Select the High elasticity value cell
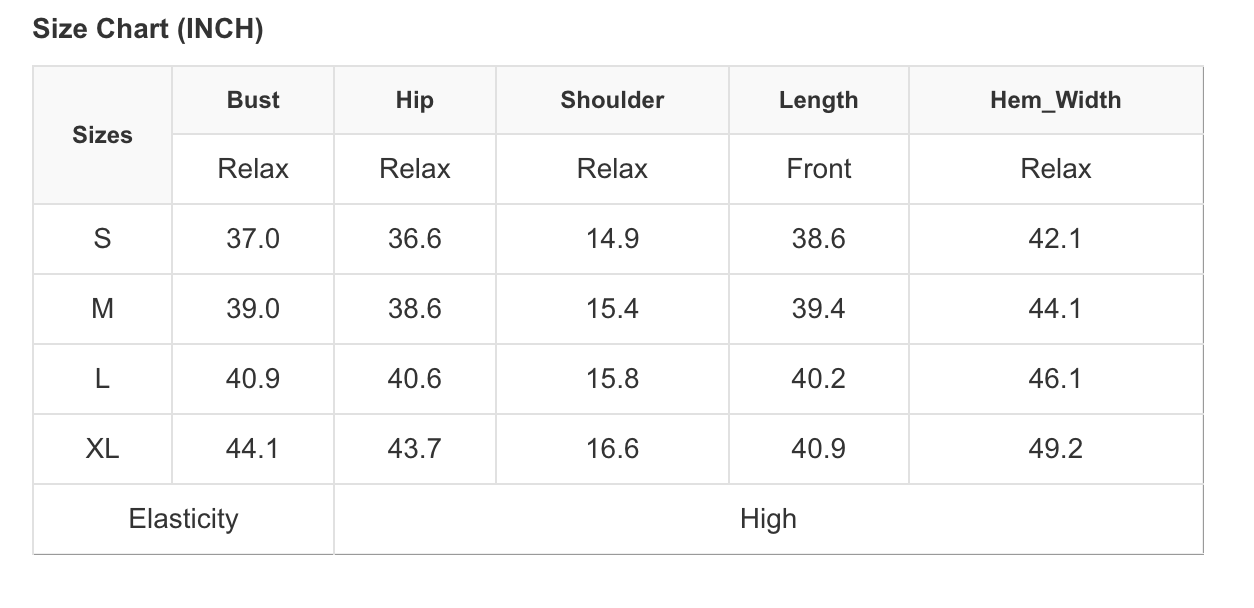1254x608 pixels. pos(768,519)
